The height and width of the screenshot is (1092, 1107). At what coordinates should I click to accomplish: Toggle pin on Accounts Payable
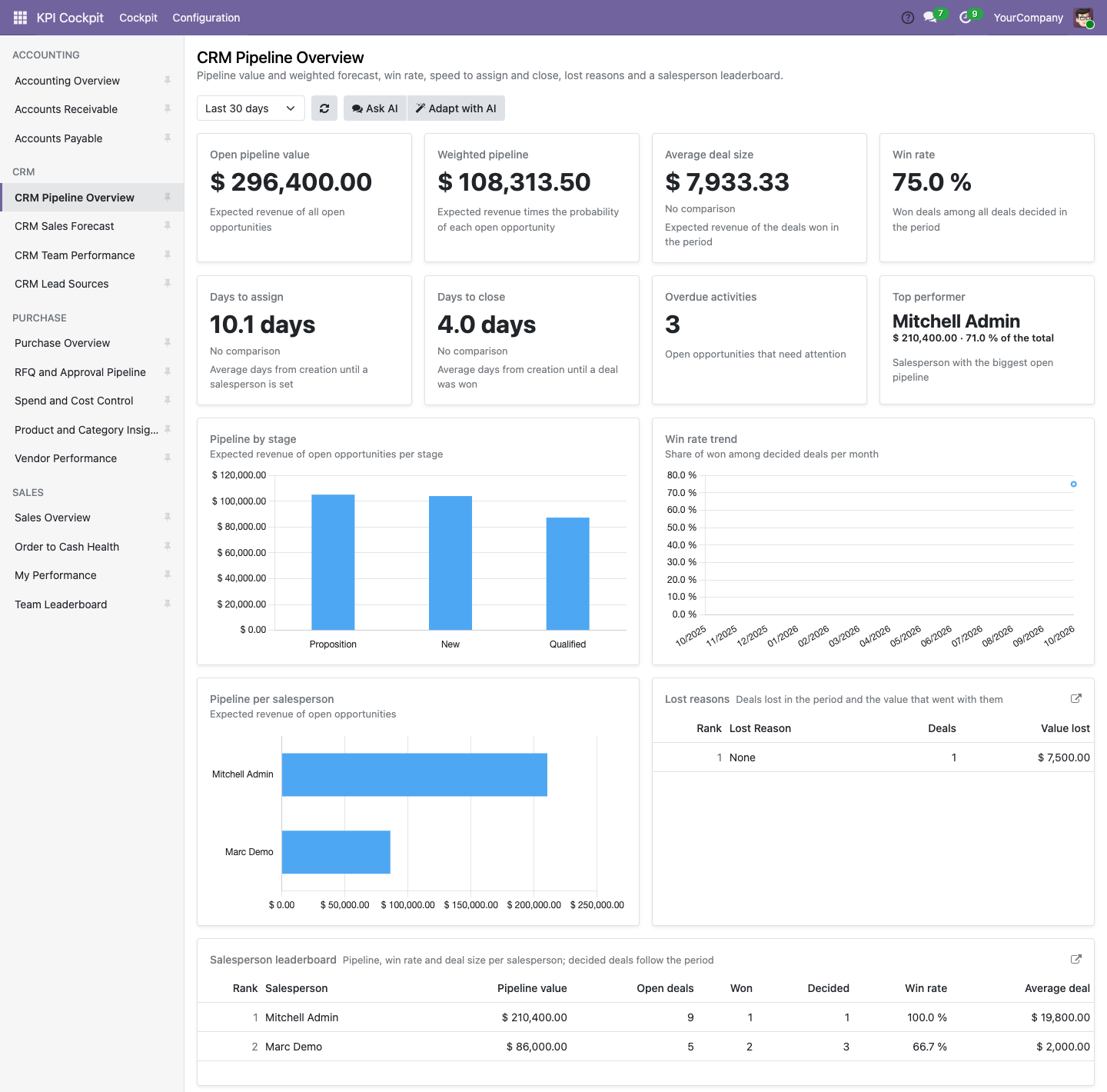click(168, 138)
